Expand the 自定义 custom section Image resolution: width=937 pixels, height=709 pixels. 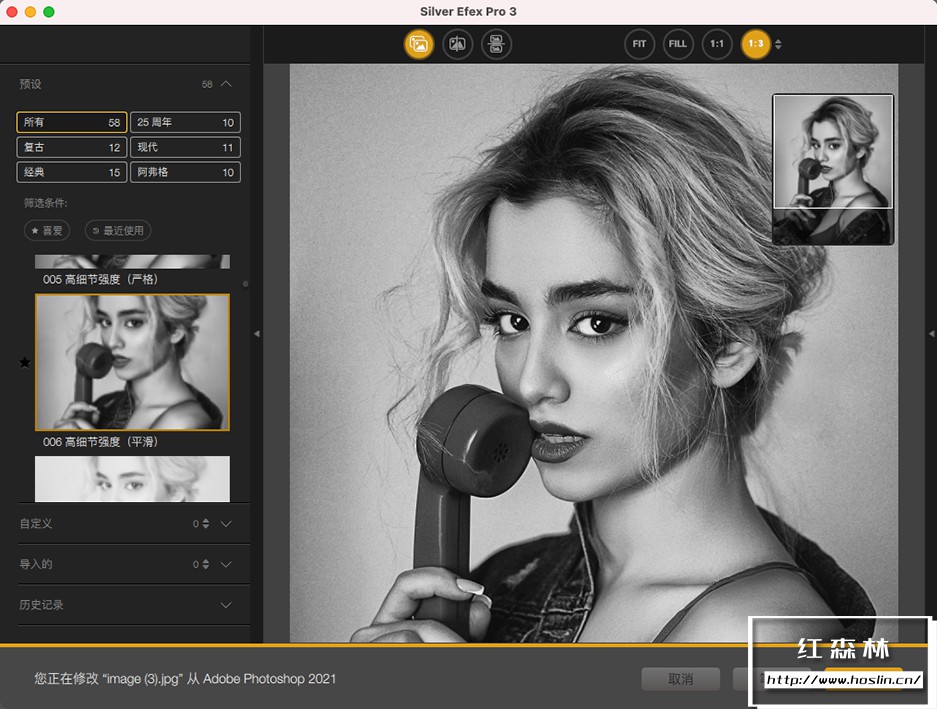[x=226, y=523]
